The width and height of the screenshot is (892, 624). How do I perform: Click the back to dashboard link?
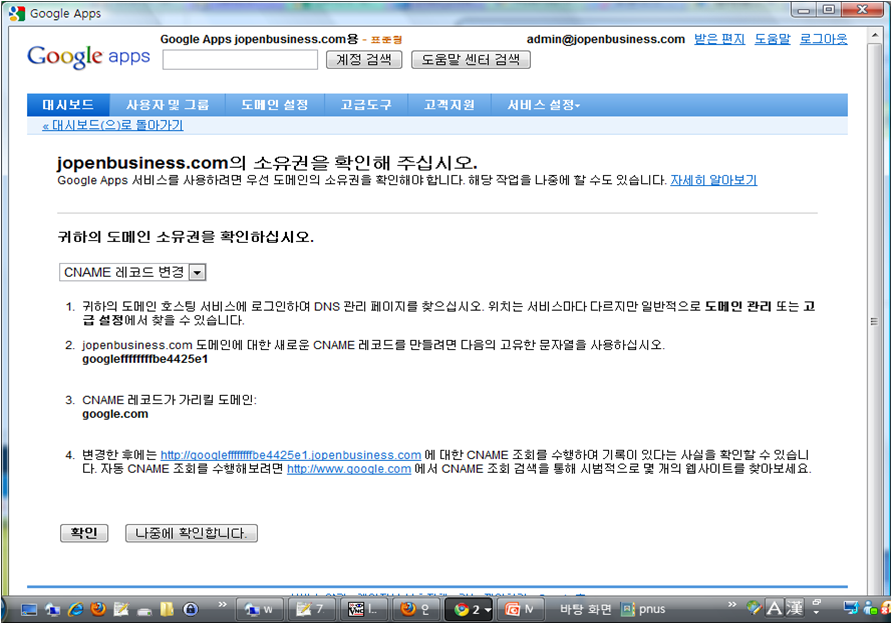113,125
